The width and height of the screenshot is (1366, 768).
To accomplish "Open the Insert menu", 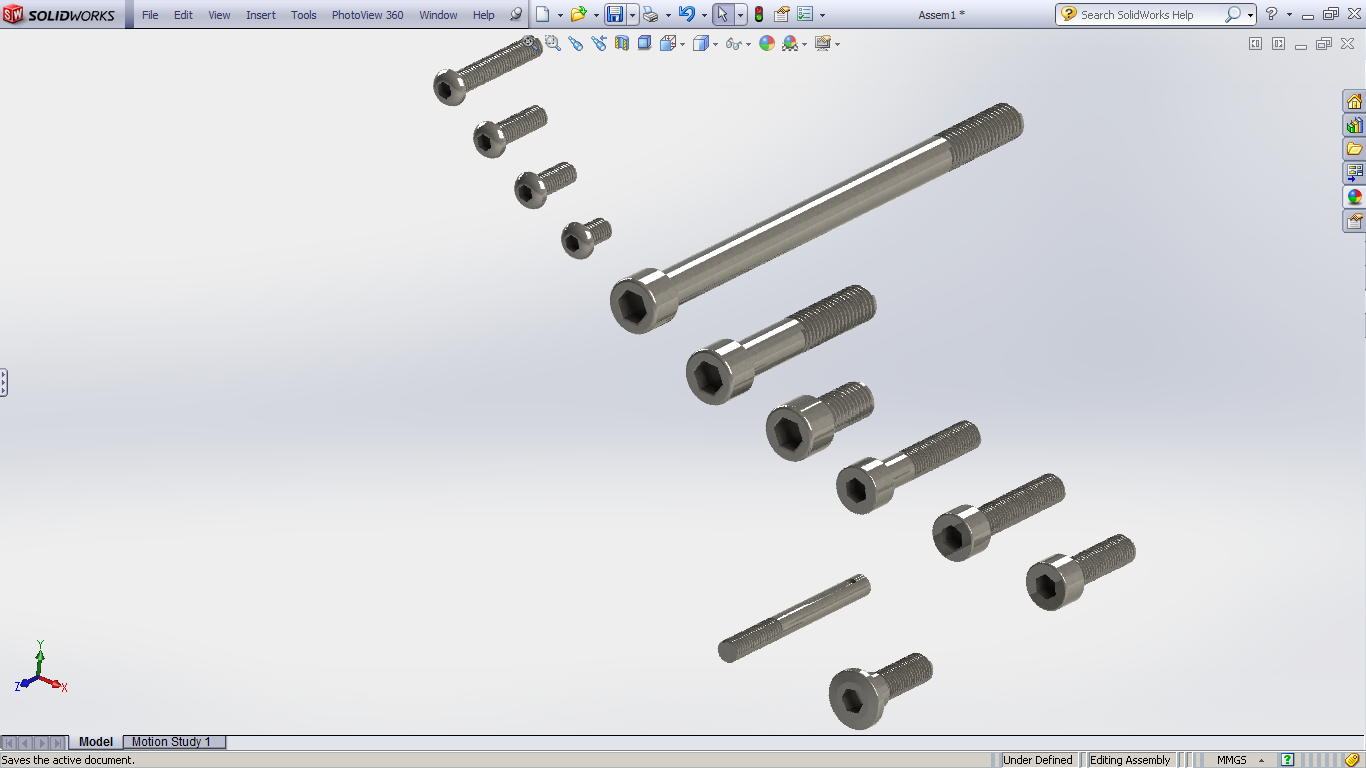I will coord(261,15).
